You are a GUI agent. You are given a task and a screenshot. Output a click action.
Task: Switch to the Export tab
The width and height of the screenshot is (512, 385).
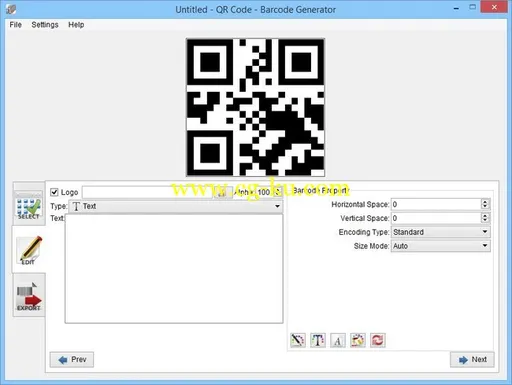[x=29, y=296]
